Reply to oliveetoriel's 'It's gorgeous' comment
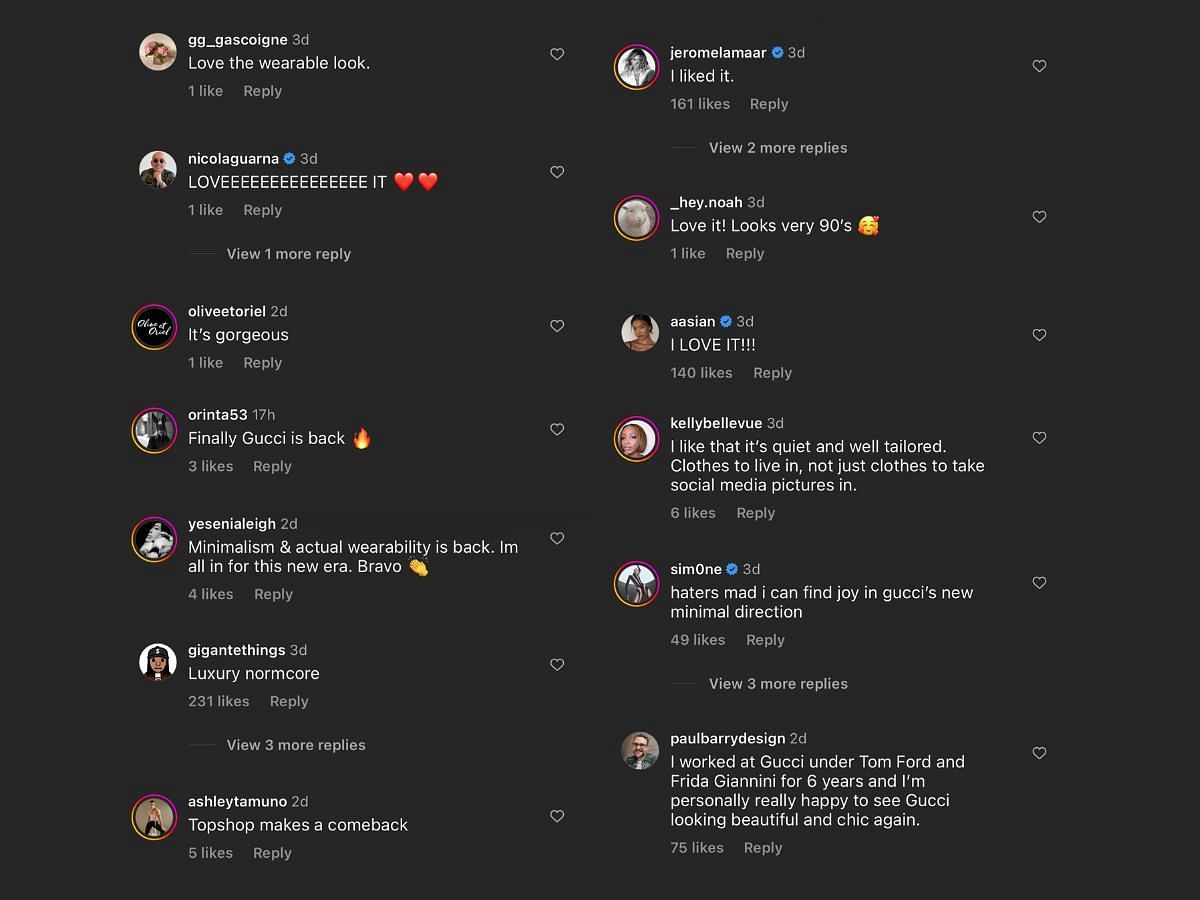 click(x=263, y=363)
